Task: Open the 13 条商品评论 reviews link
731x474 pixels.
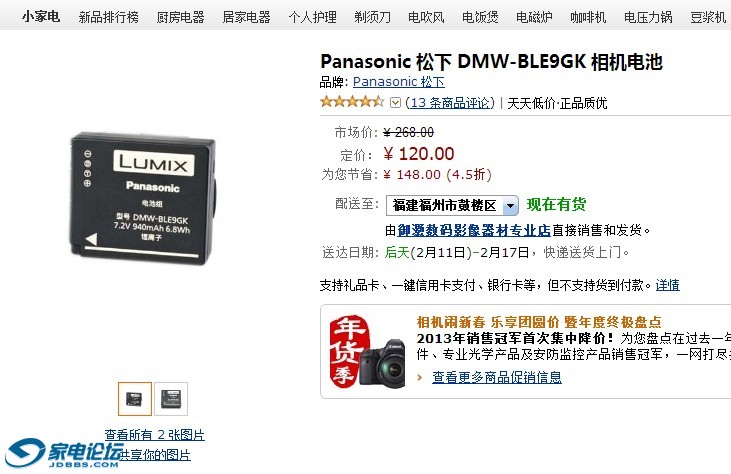Action: point(450,103)
